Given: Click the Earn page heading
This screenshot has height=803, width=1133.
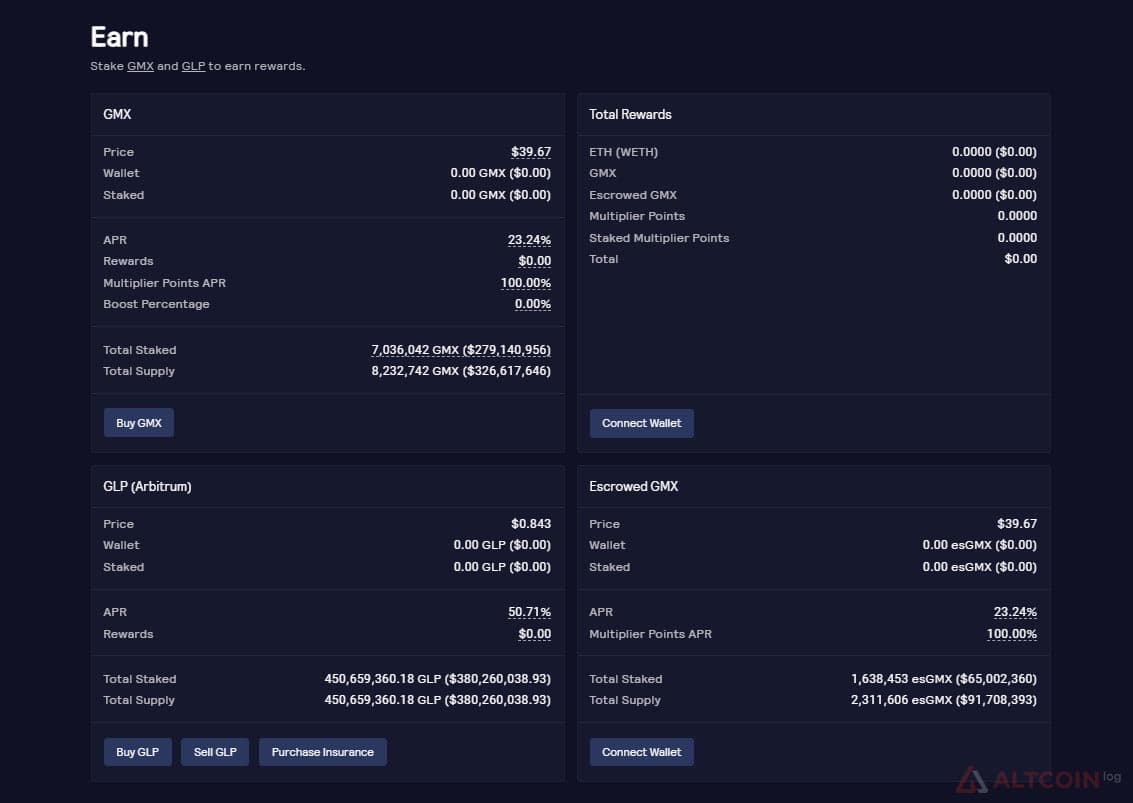Looking at the screenshot, I should click(119, 37).
